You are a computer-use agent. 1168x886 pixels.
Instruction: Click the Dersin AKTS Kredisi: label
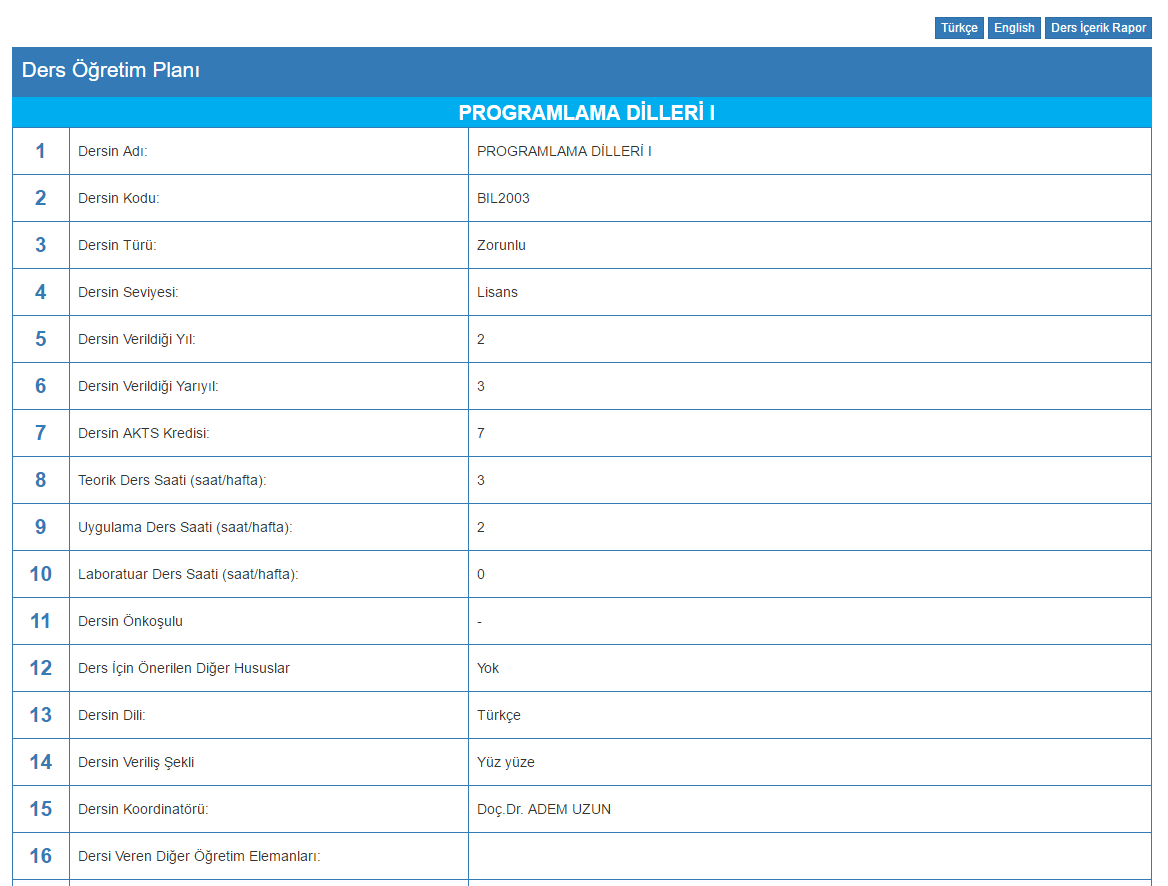[x=144, y=433]
